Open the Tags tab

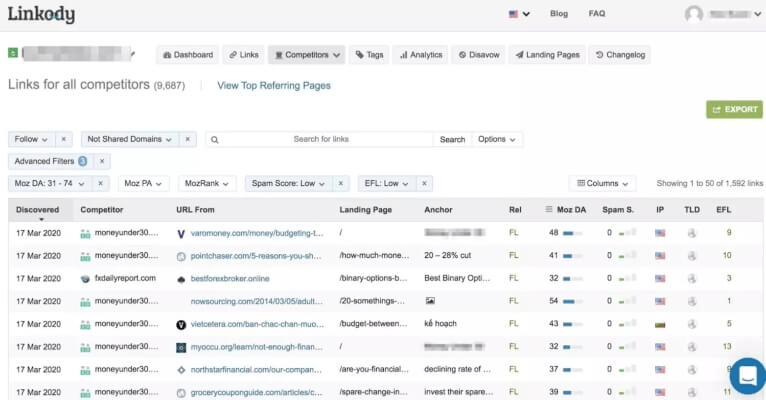click(x=369, y=55)
